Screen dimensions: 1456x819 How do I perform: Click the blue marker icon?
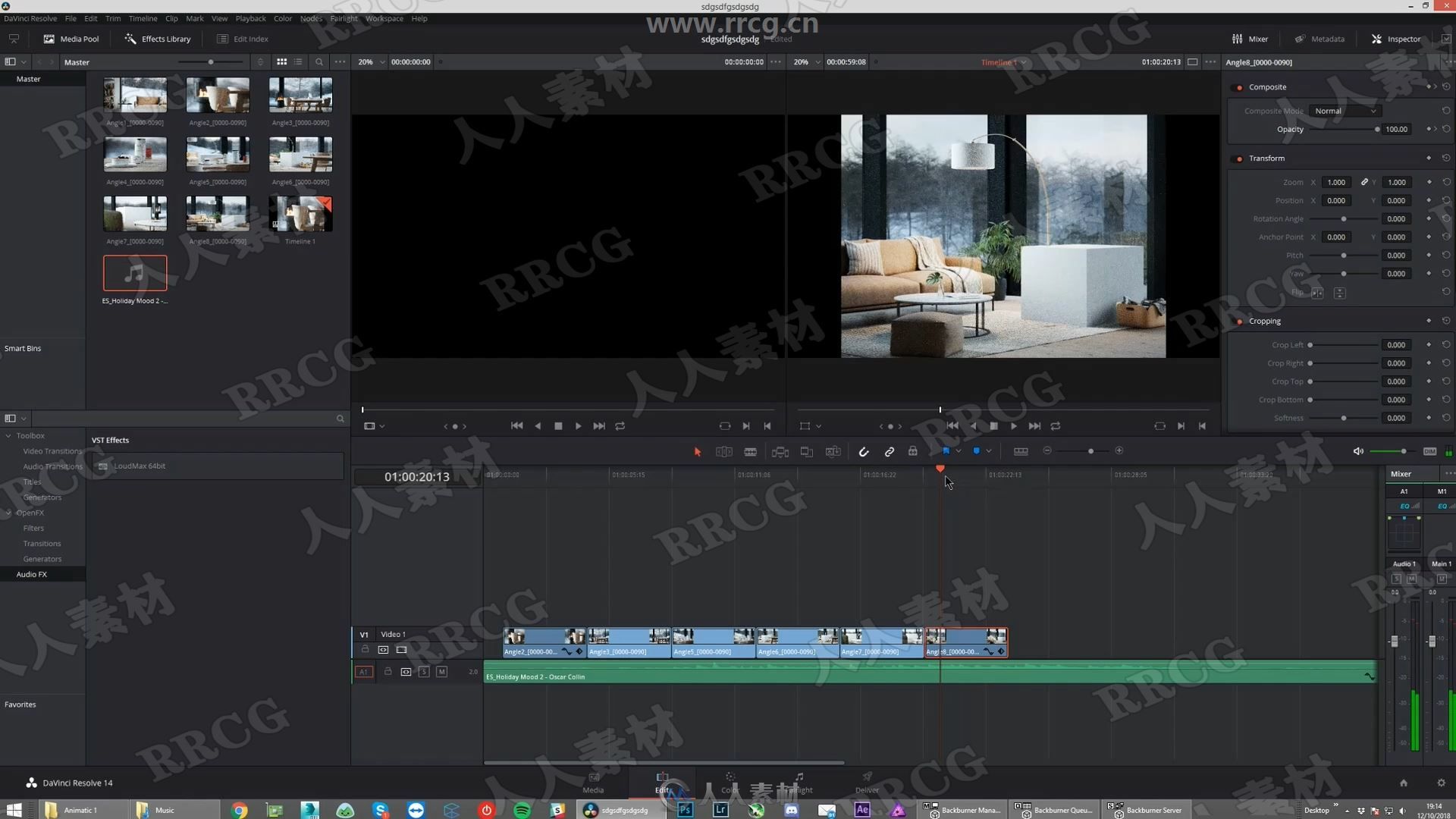[x=976, y=451]
